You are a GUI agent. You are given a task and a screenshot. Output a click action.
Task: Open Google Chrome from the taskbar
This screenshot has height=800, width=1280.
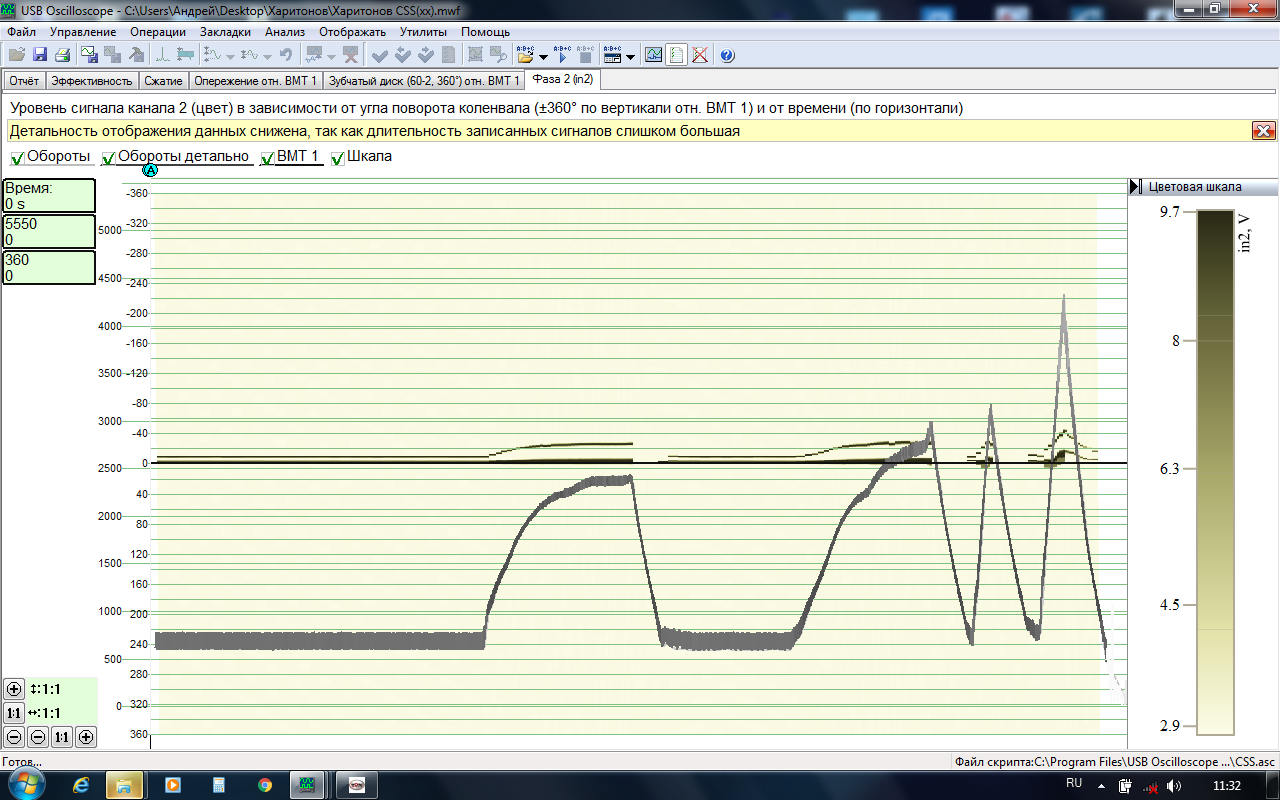click(x=265, y=785)
